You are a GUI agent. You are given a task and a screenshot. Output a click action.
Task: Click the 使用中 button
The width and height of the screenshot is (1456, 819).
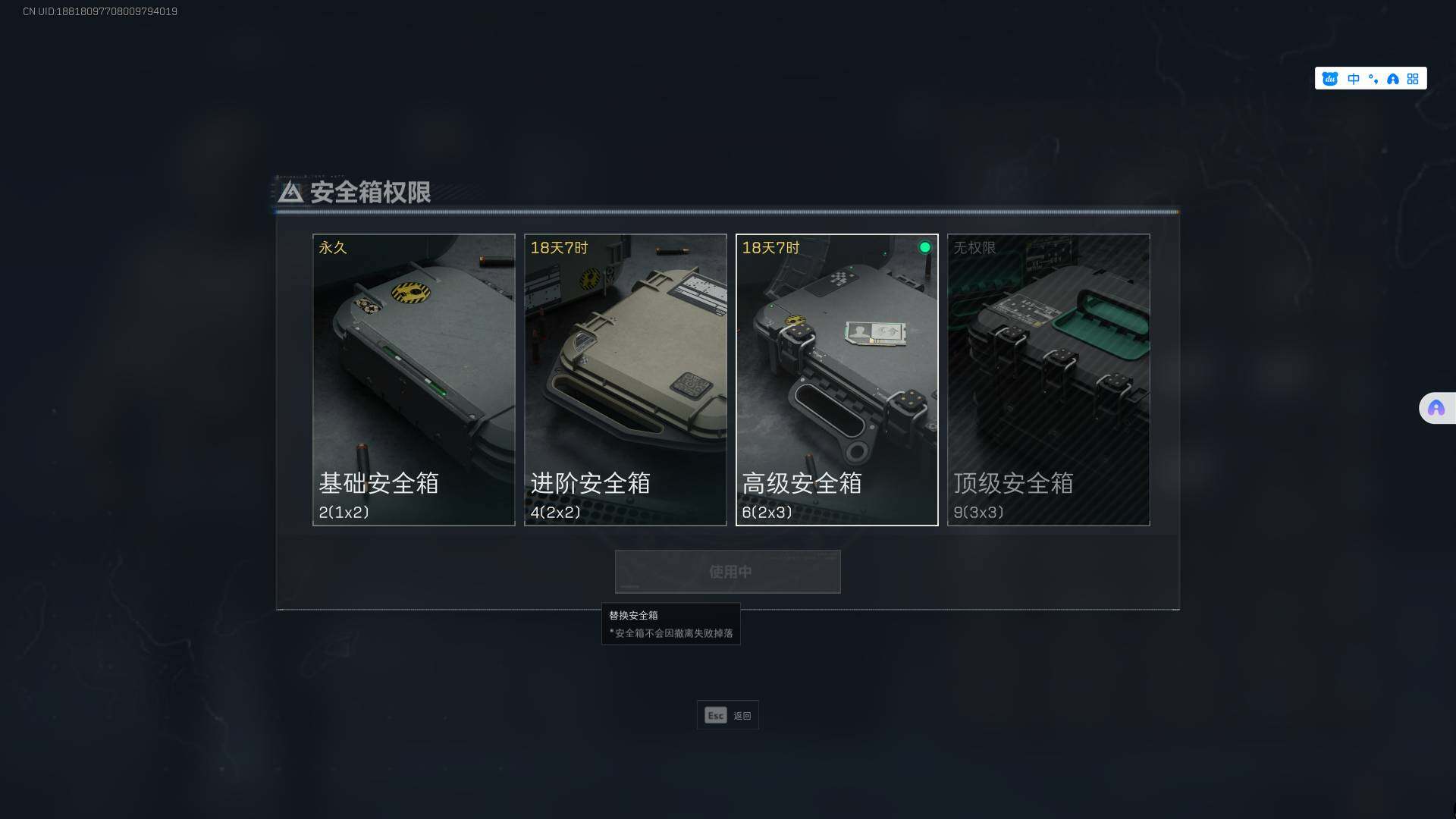(728, 572)
